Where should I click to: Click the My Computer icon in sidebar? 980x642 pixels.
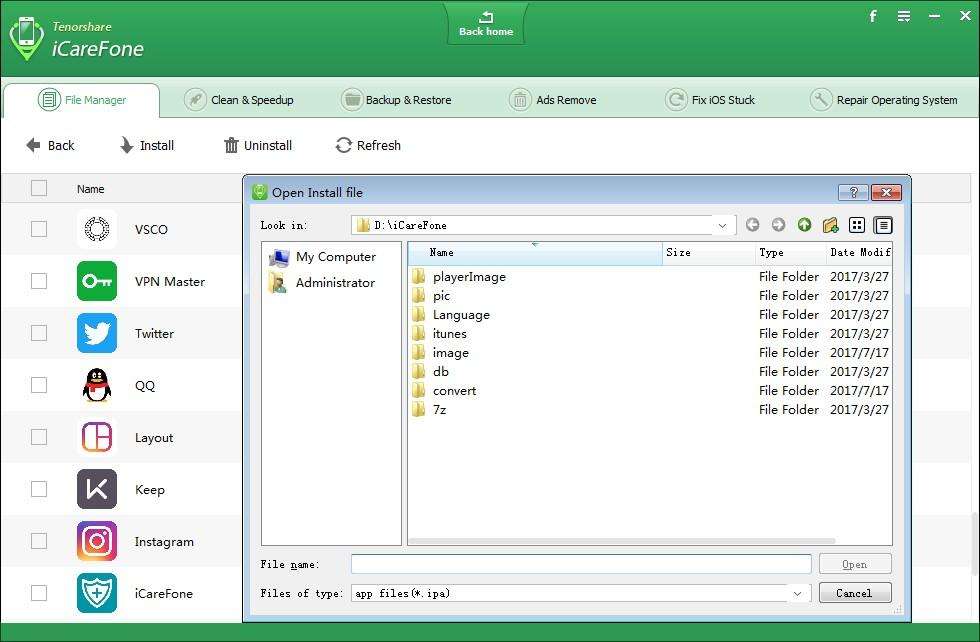coord(279,257)
